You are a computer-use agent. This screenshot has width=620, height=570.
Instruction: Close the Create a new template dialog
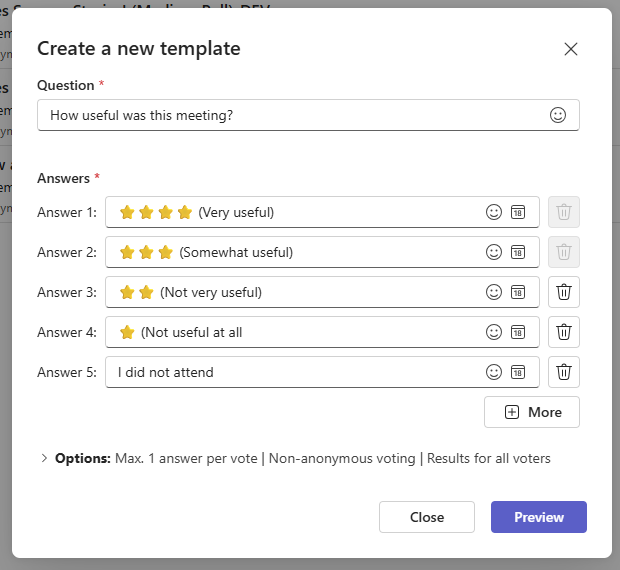(x=571, y=49)
